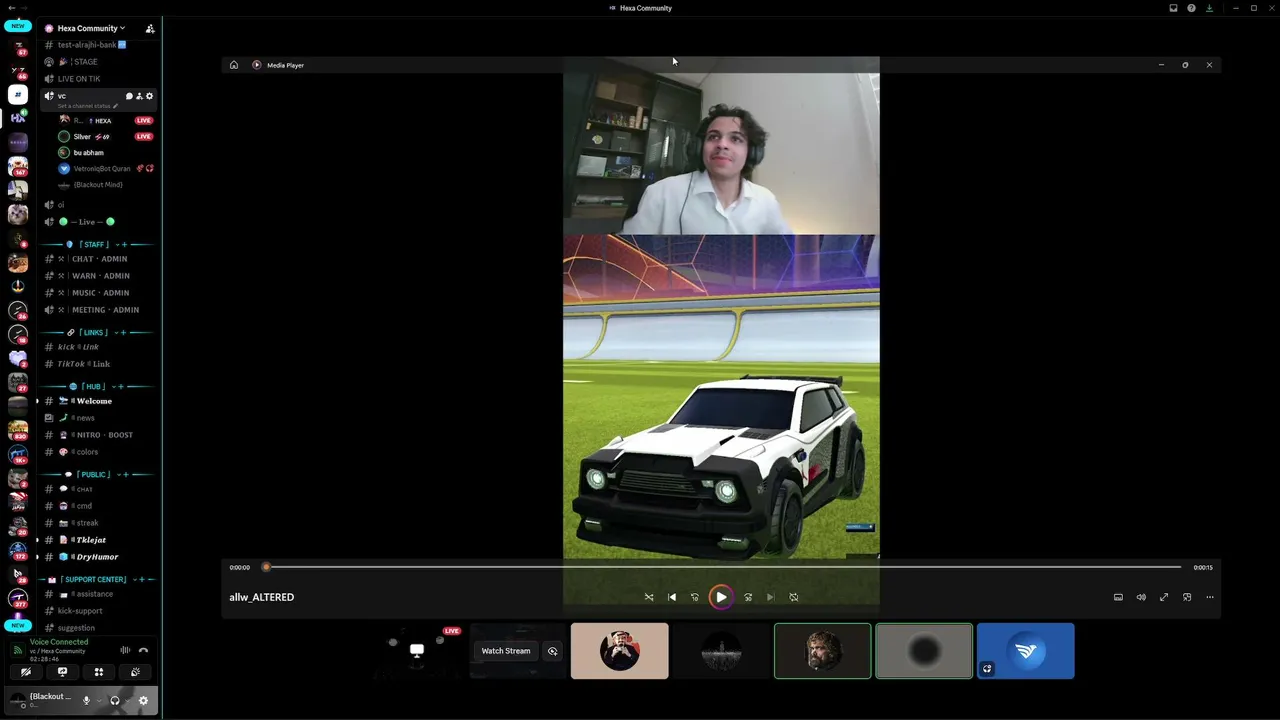Open Discord user settings
Screen dimensions: 1280x720
point(143,700)
